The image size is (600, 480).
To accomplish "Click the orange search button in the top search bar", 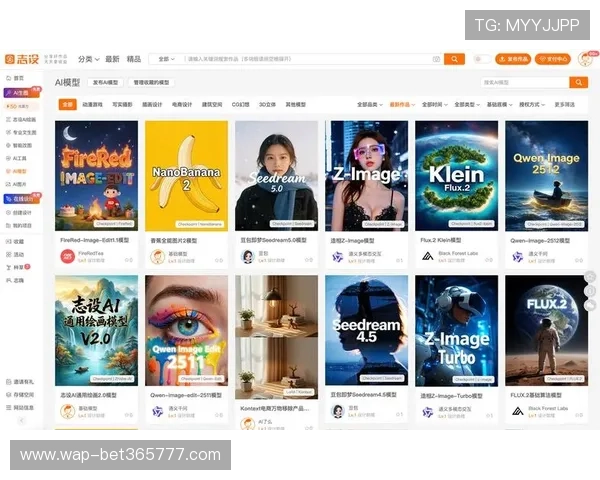I will click(x=454, y=59).
